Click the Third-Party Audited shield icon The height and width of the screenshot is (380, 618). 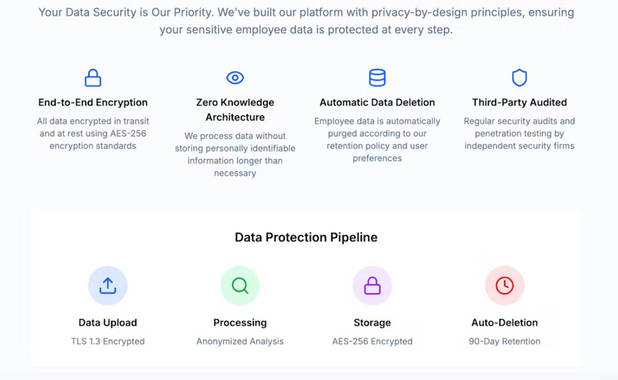519,78
